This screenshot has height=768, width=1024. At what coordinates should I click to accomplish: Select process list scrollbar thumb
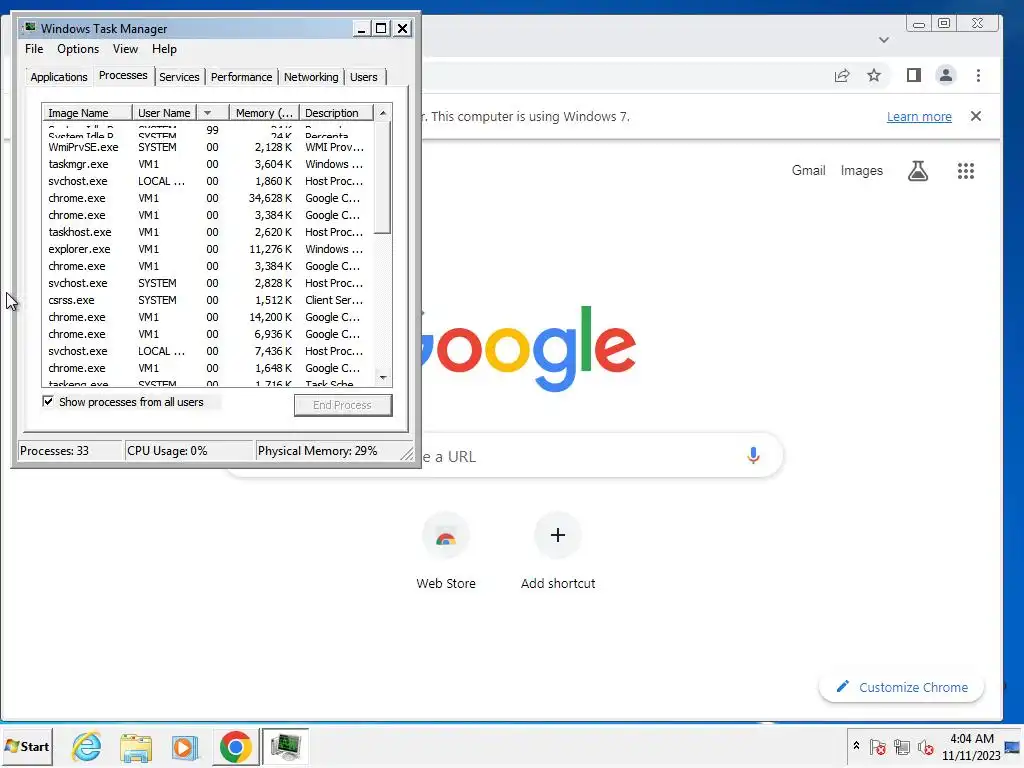pos(383,178)
